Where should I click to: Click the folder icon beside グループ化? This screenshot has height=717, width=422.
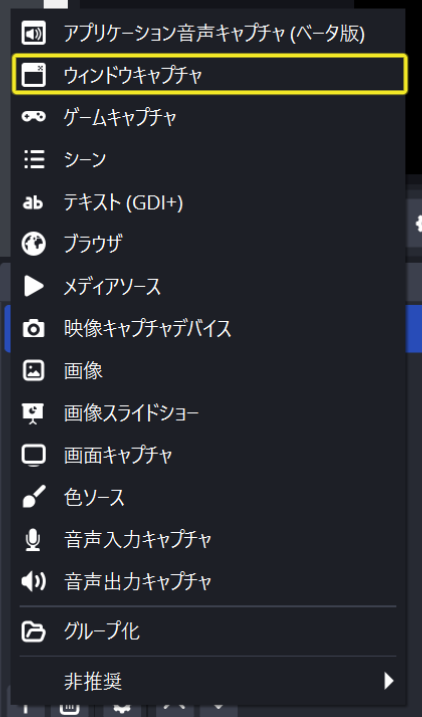point(33,631)
